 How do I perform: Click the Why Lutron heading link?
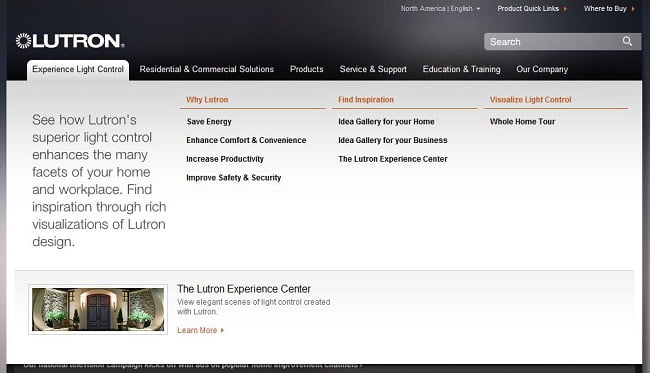coord(207,100)
